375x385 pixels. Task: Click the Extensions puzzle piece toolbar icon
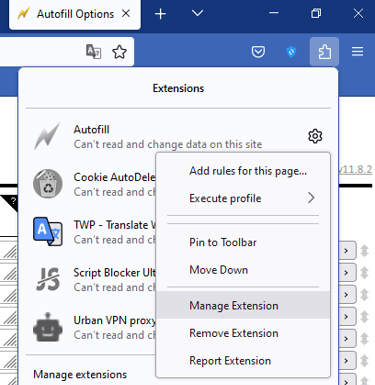coord(324,52)
